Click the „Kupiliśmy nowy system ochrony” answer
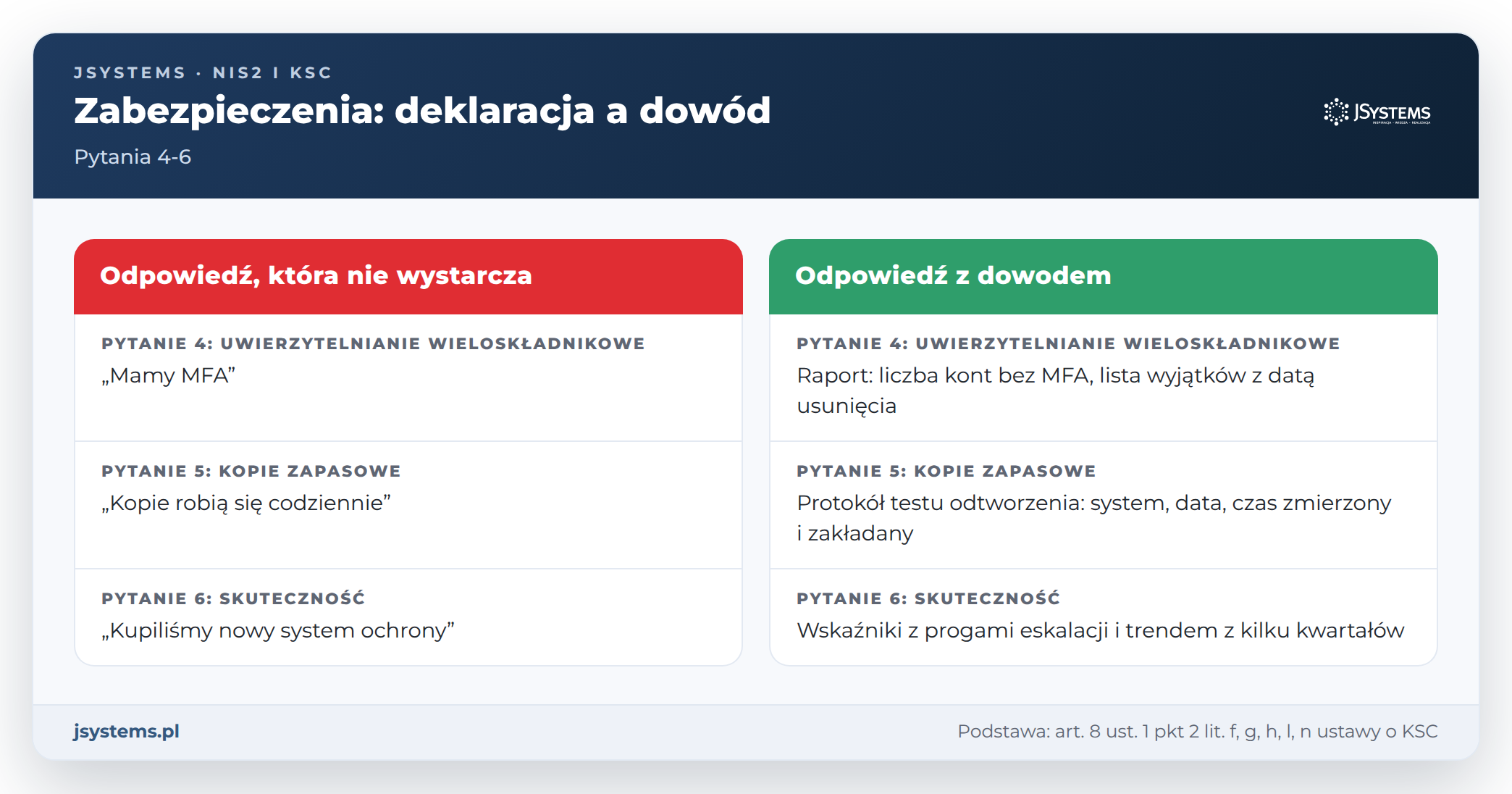The image size is (1512, 794). click(x=278, y=630)
